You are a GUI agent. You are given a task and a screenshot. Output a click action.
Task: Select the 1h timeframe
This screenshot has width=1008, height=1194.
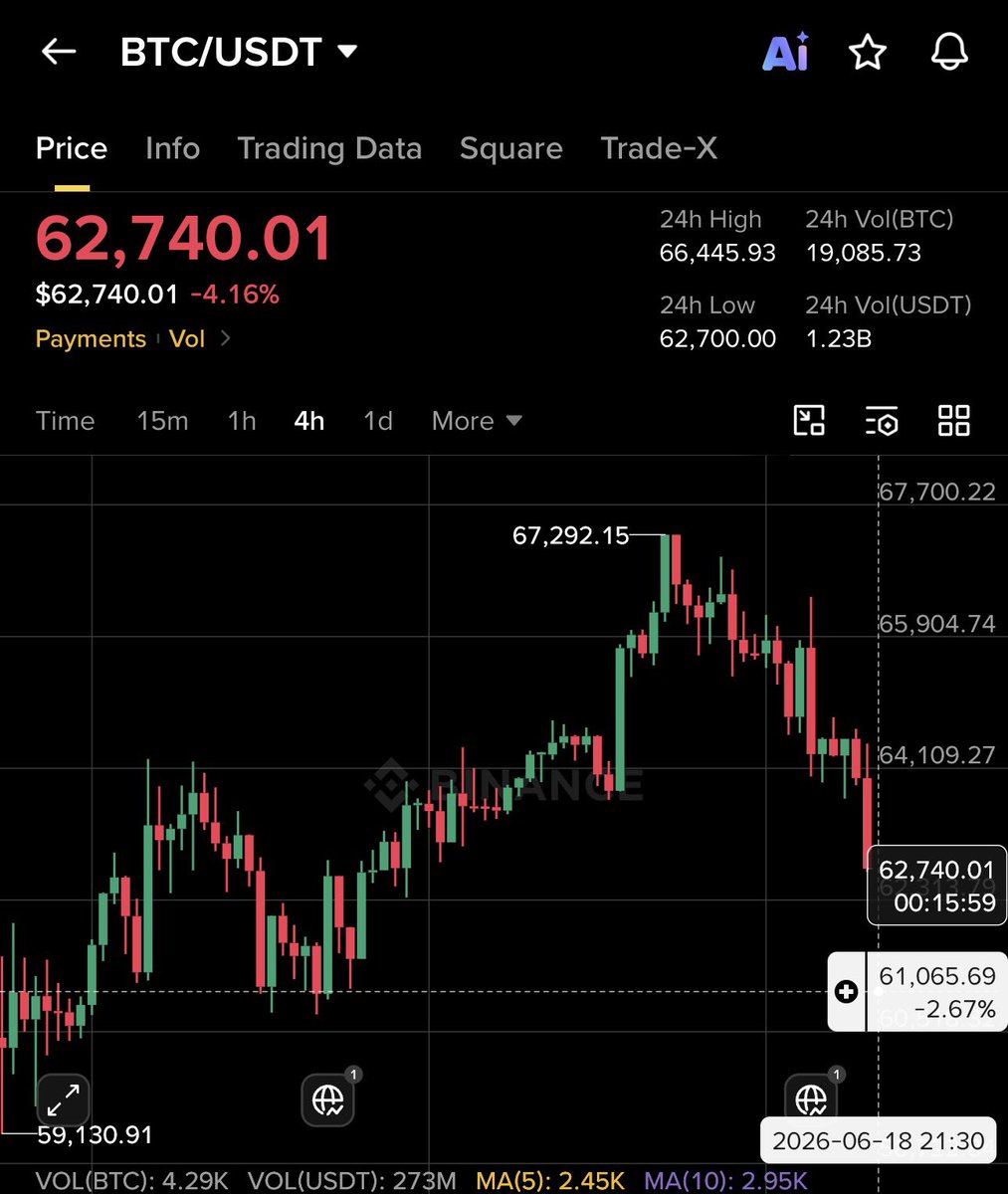242,421
